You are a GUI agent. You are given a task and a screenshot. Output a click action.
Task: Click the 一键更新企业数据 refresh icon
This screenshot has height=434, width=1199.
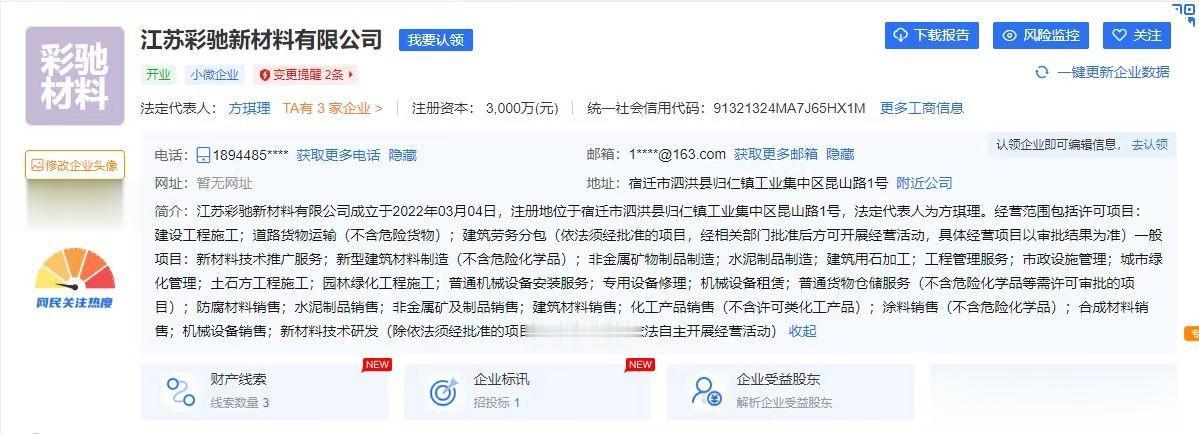[1041, 72]
